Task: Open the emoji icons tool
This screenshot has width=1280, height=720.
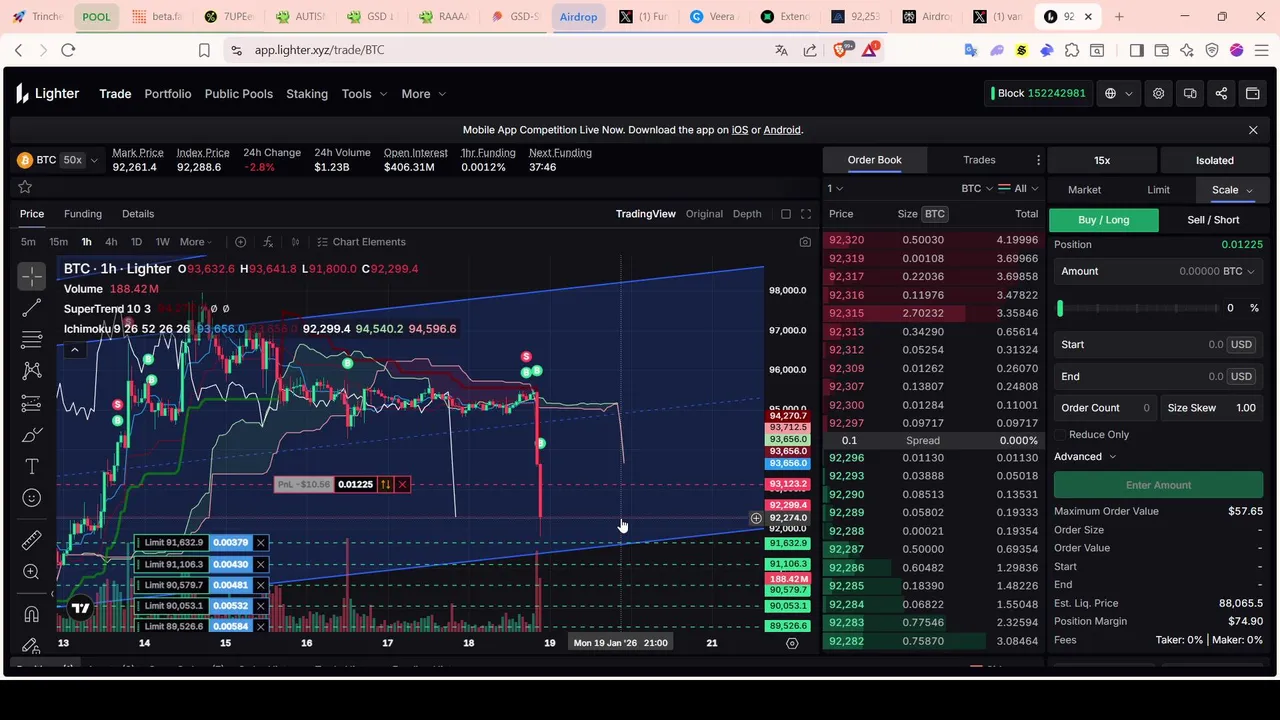Action: coord(31,498)
